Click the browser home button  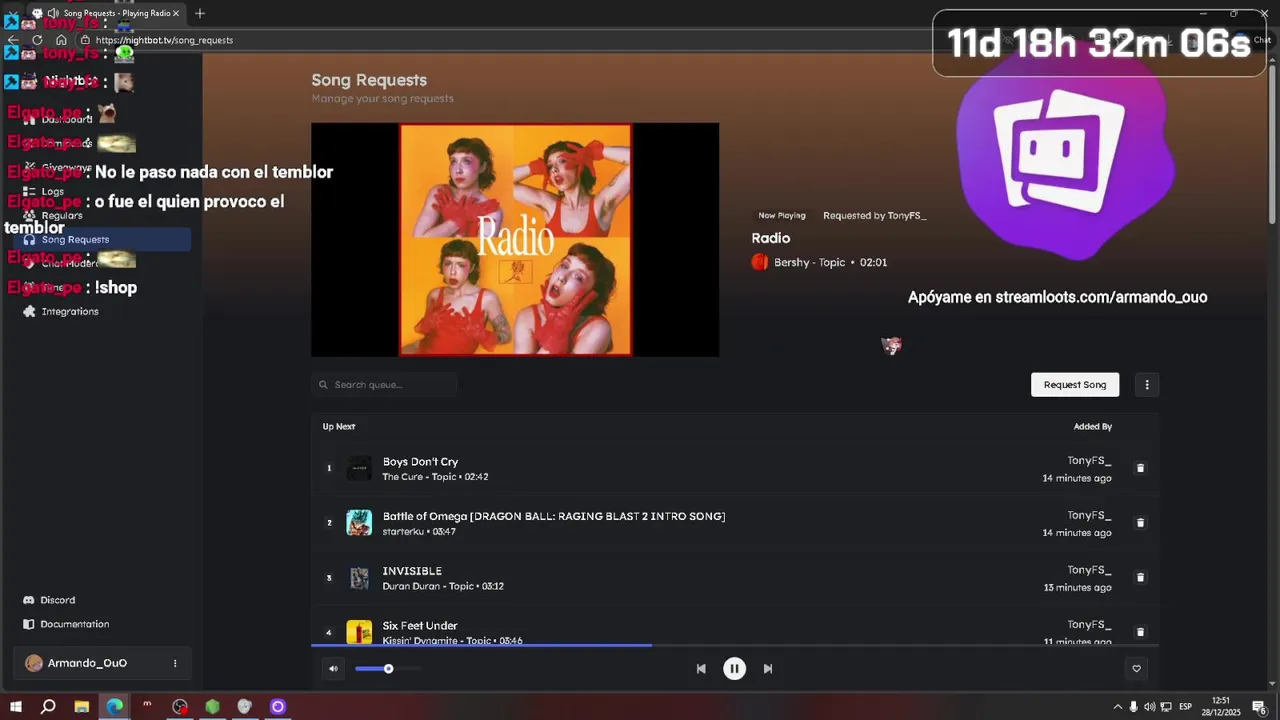[x=61, y=40]
